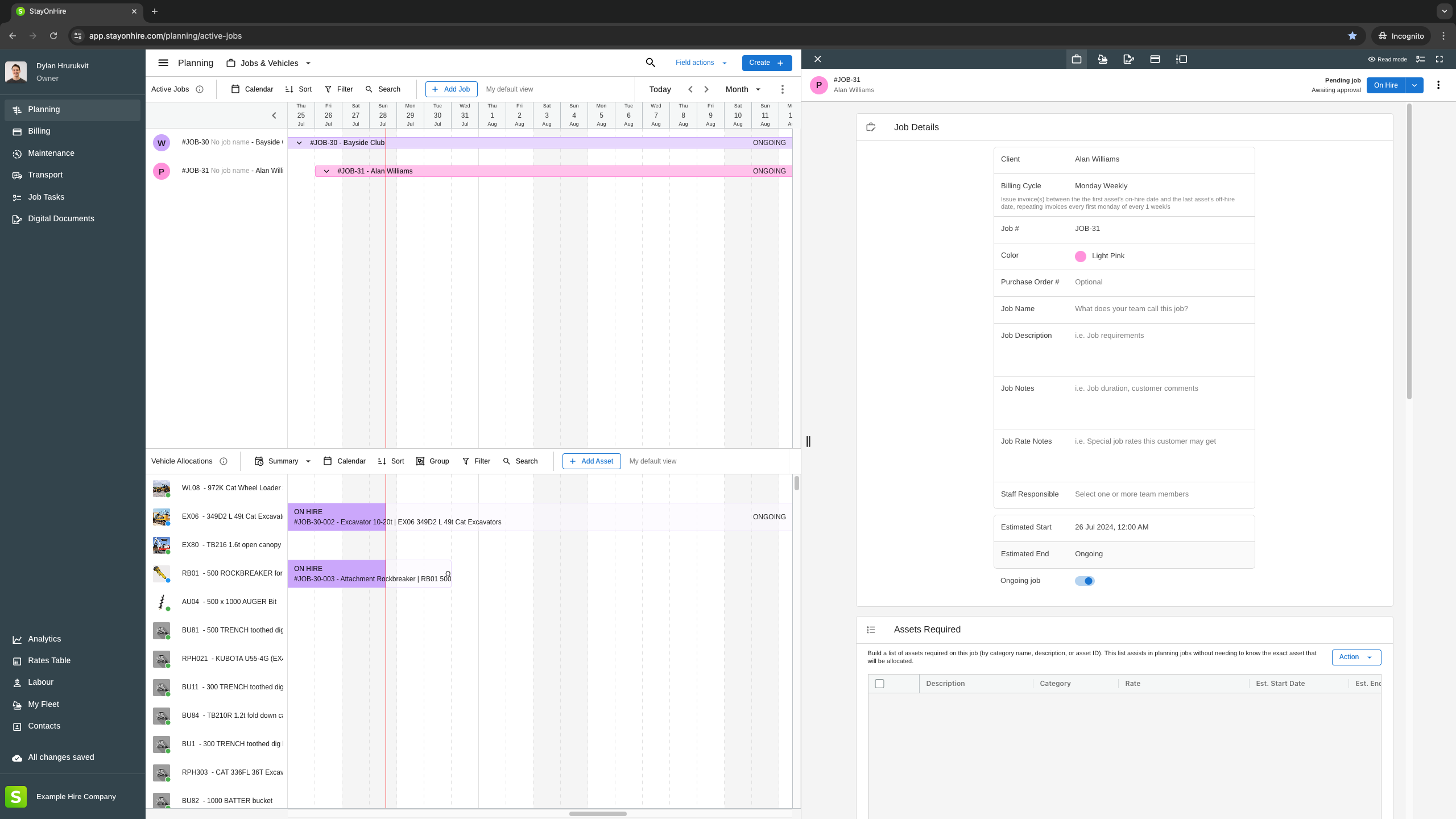Click the hamburger menu icon beside Planning
The height and width of the screenshot is (819, 1456).
[x=163, y=63]
